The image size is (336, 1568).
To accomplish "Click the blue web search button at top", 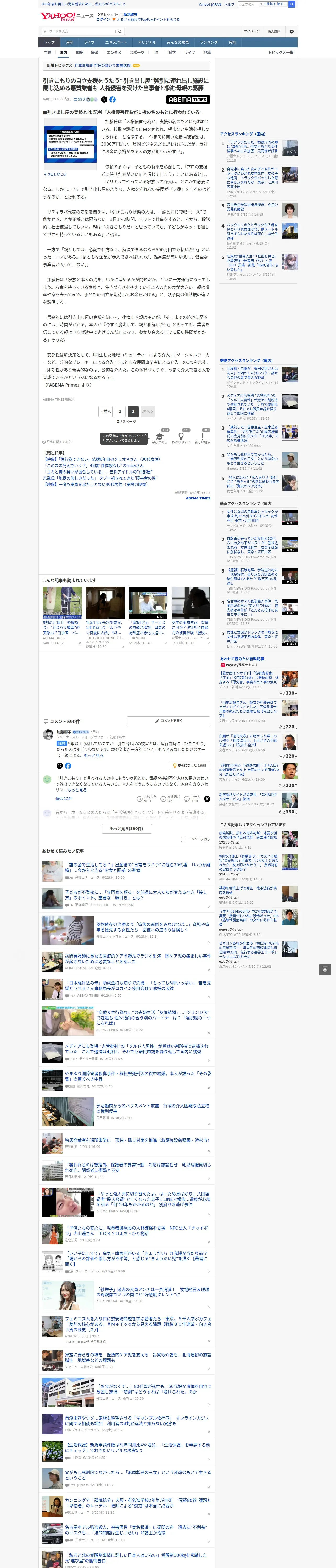I will pos(292,4).
